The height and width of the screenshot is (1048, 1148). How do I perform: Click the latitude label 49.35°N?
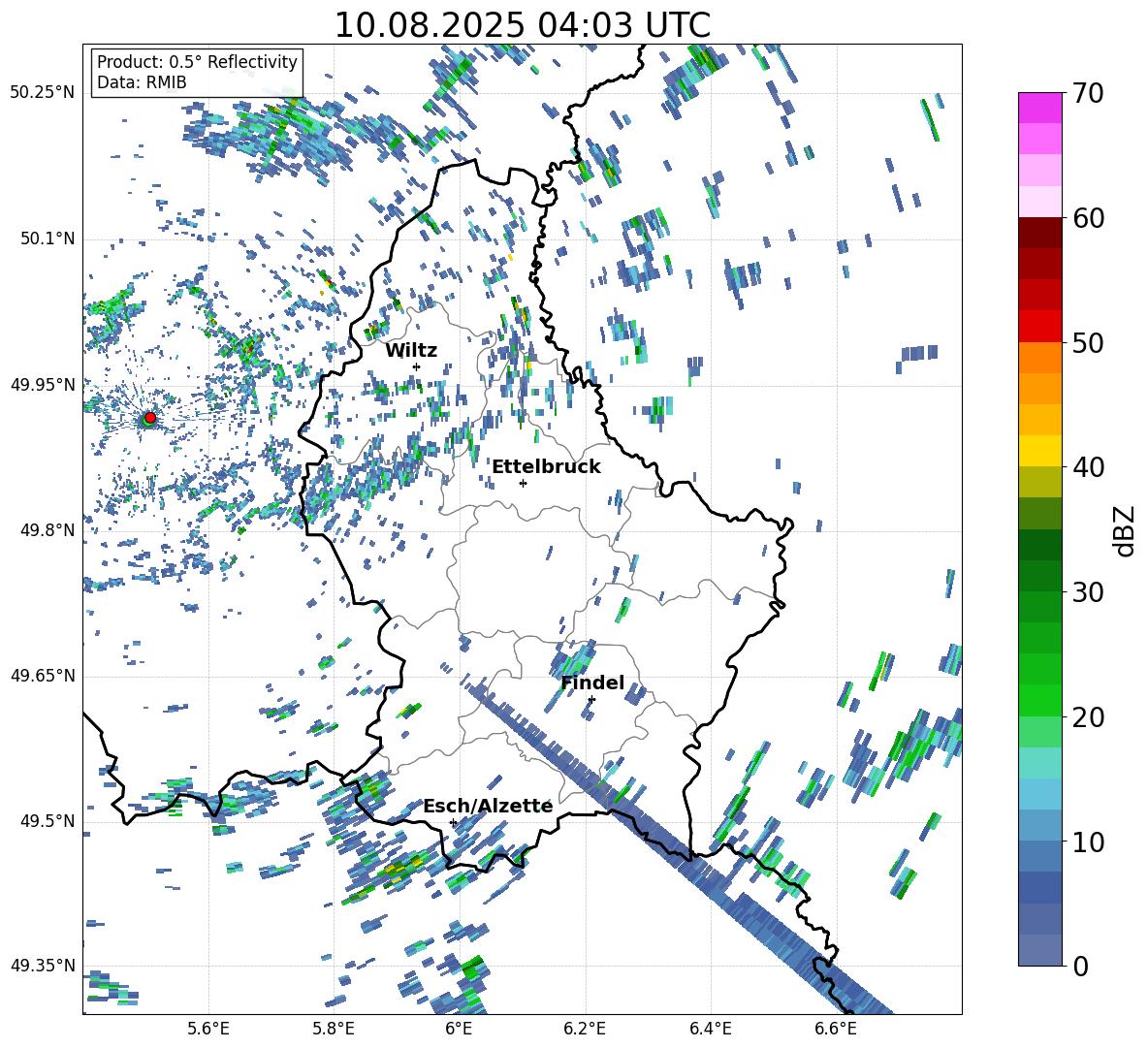[42, 966]
